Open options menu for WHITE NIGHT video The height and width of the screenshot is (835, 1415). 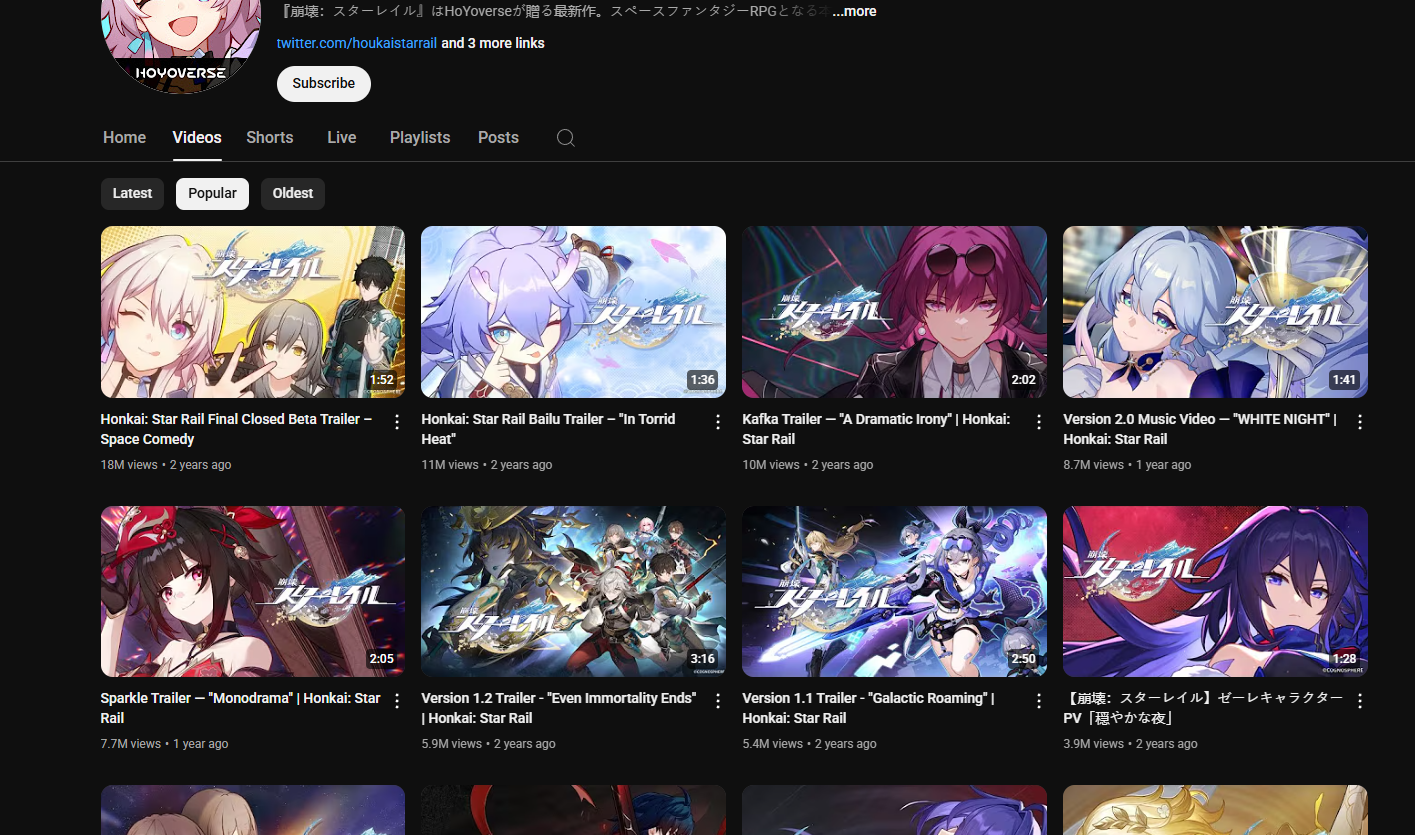[1360, 422]
